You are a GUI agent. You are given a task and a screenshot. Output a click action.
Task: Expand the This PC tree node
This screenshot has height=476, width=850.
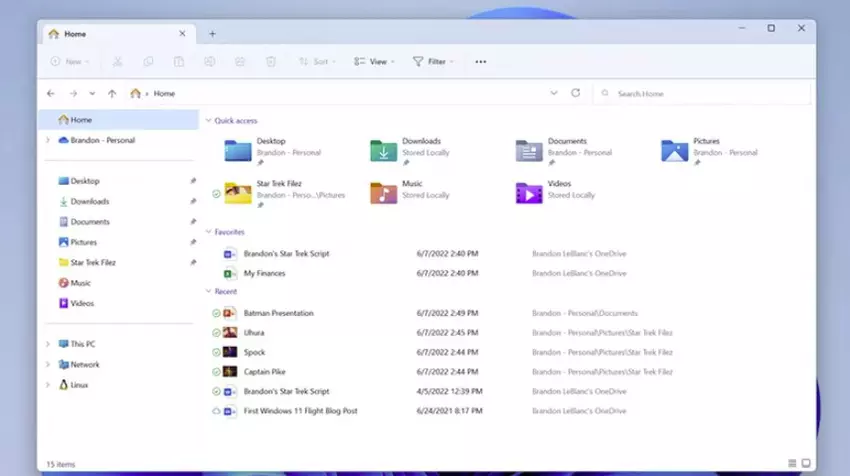tap(47, 344)
